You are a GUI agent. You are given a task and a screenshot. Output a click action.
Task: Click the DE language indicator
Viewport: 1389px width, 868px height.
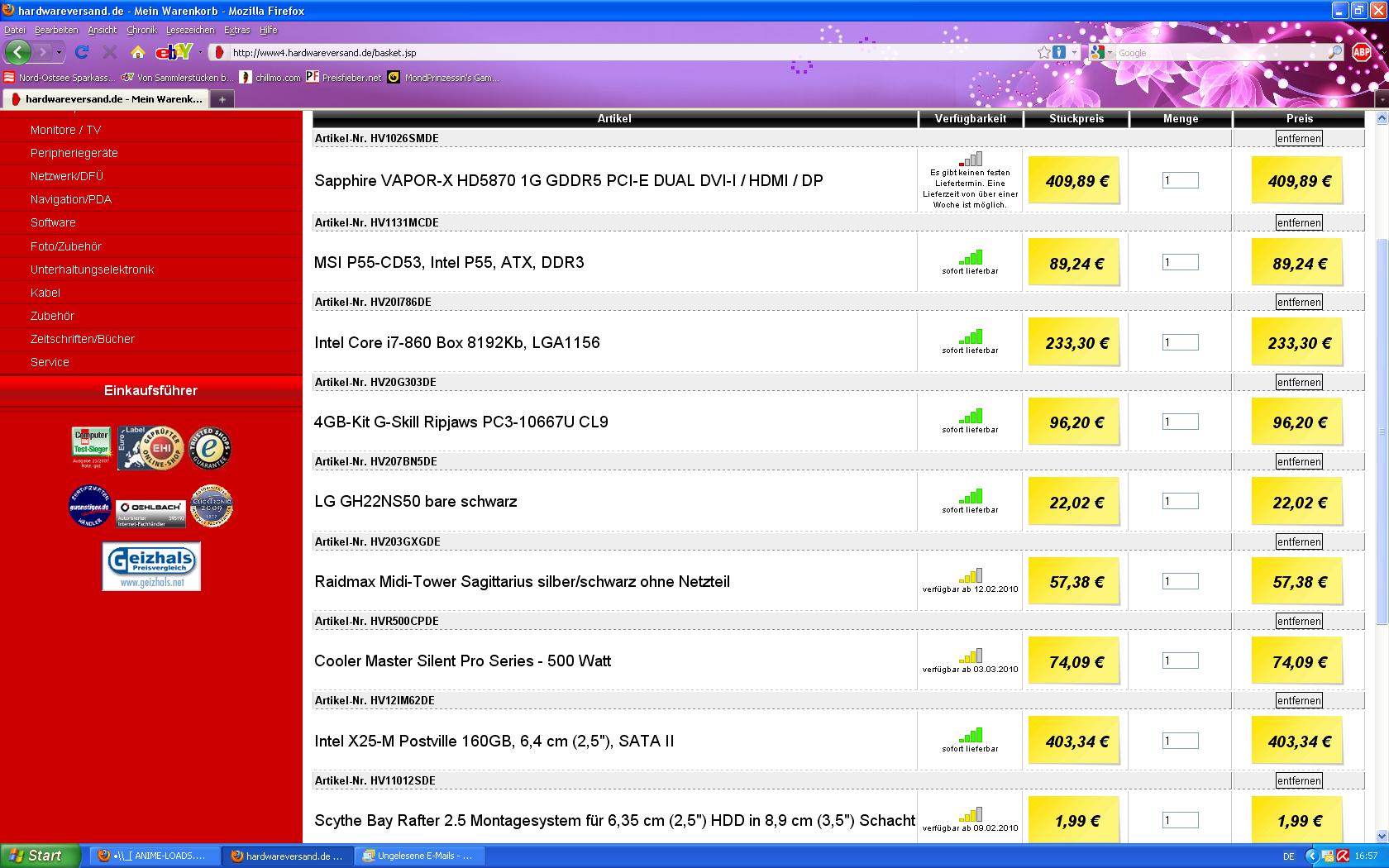(x=1289, y=856)
